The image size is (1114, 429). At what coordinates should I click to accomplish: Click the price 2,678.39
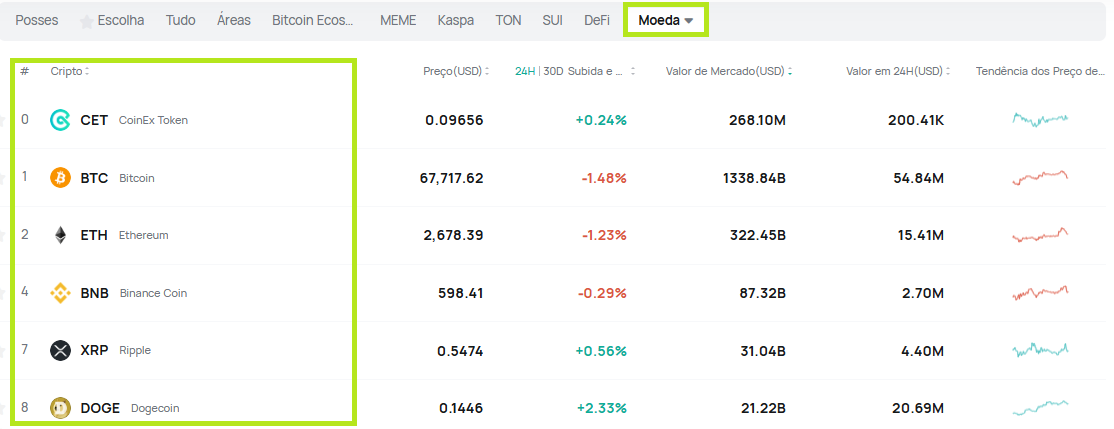pyautogui.click(x=453, y=235)
